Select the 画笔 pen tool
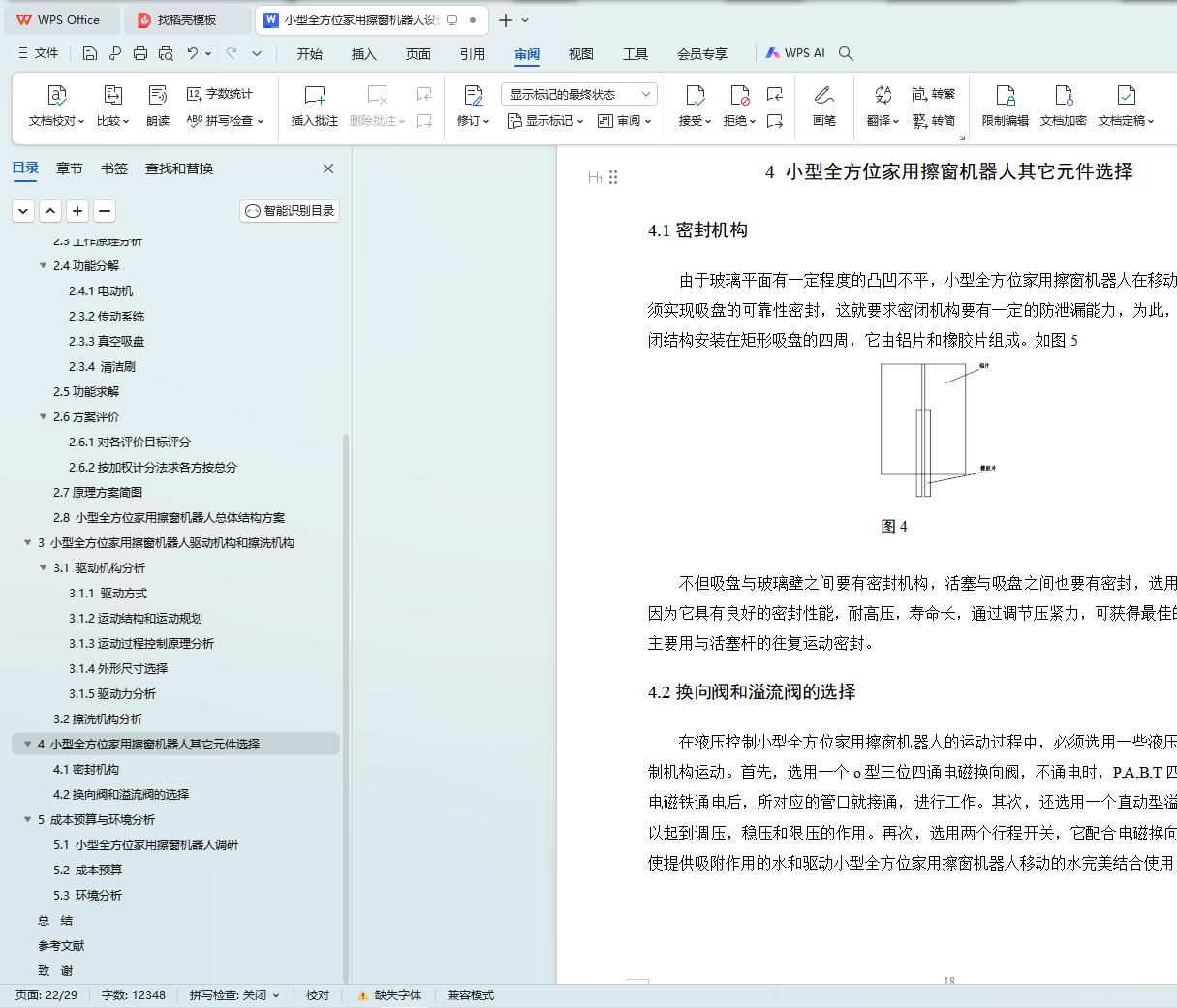1177x1008 pixels. click(x=824, y=105)
